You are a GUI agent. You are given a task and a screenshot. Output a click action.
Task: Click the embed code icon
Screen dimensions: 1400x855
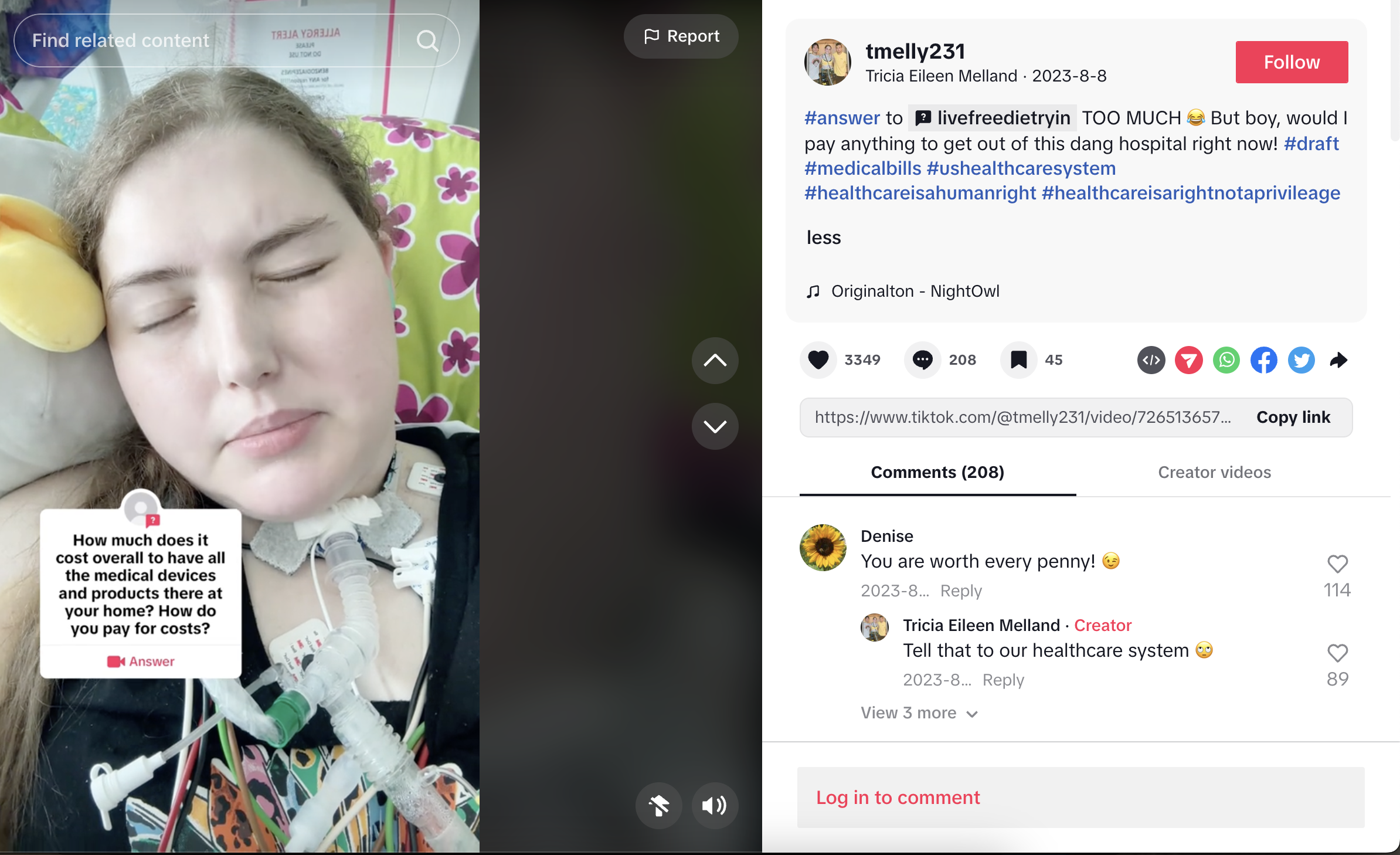pyautogui.click(x=1151, y=360)
